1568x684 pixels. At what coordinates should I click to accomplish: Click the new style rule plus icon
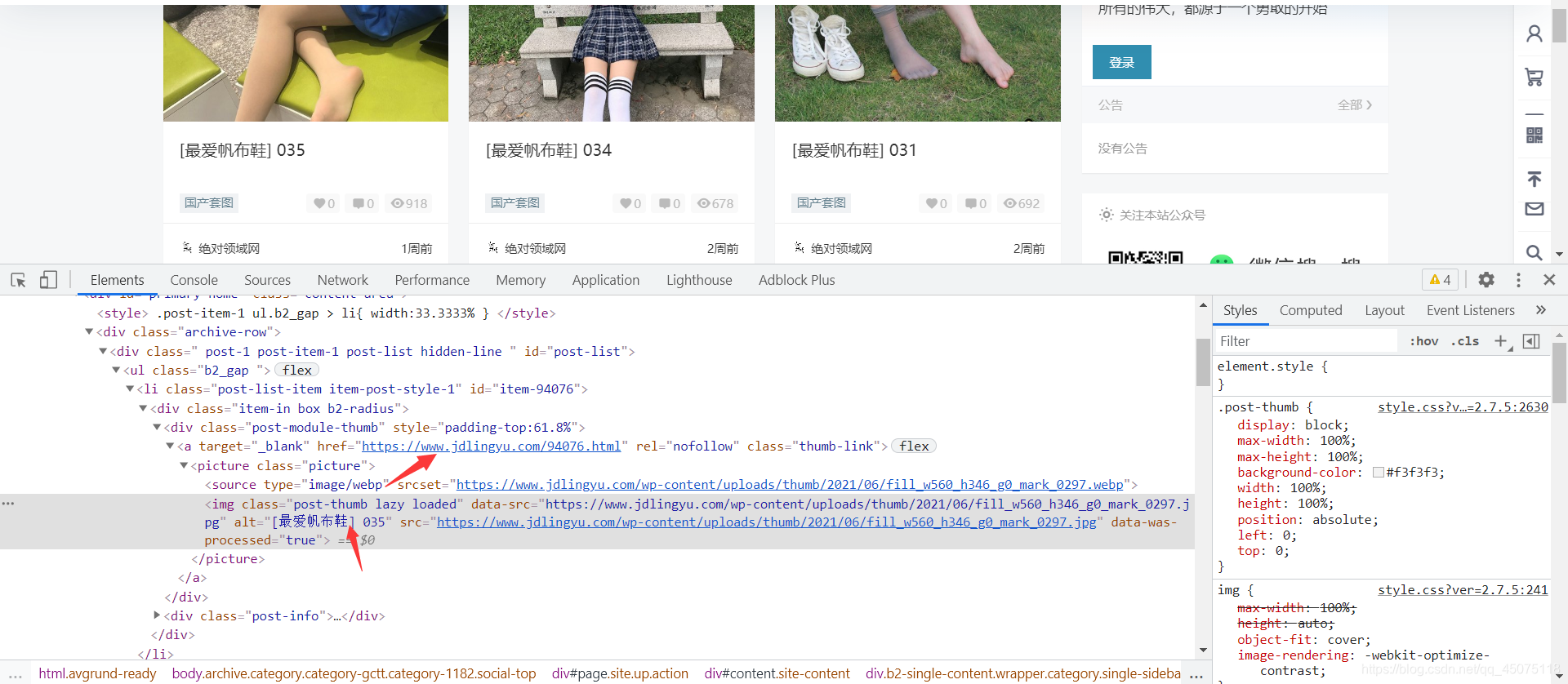tap(1501, 341)
